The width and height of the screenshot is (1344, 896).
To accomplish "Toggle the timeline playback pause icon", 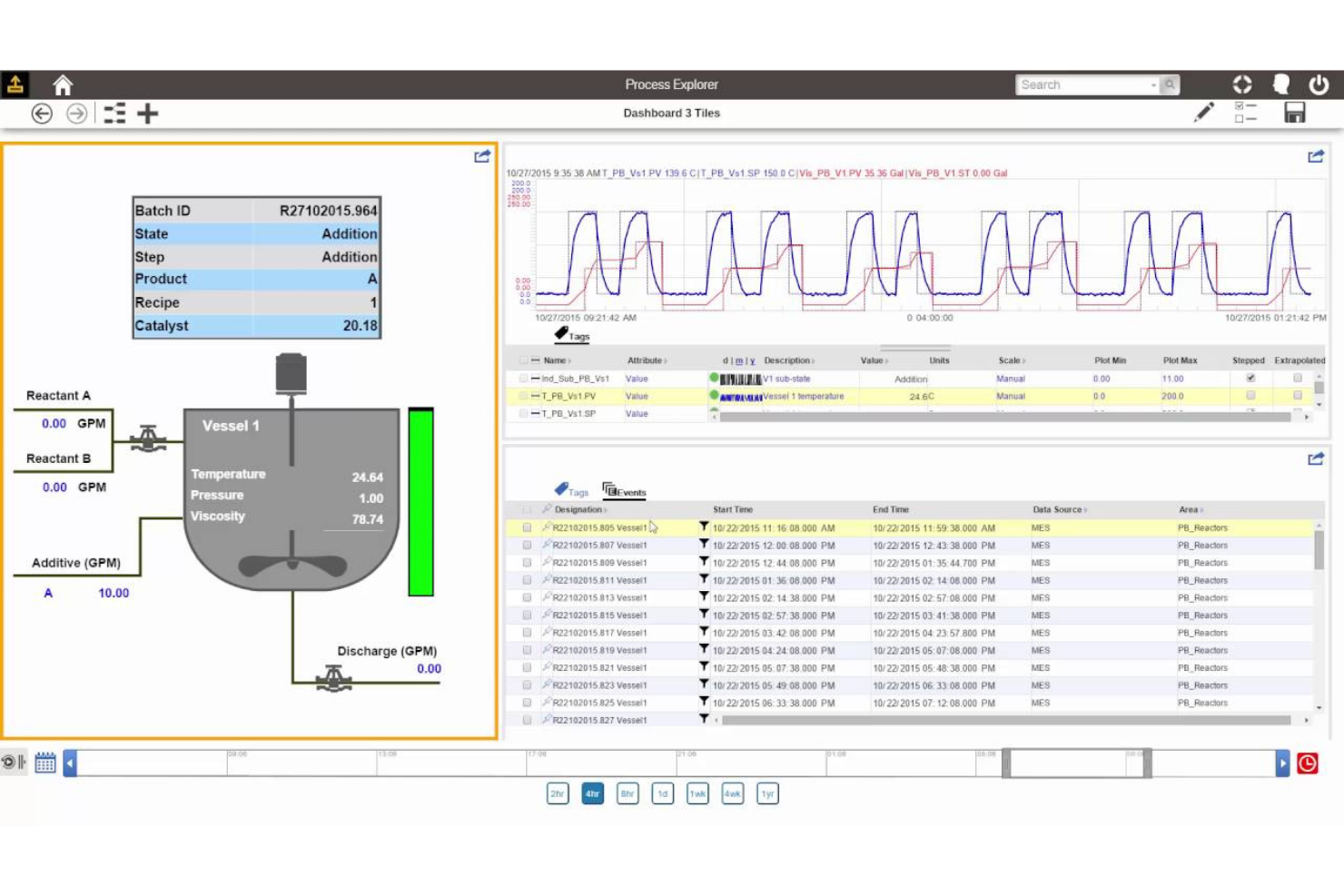I will (x=14, y=763).
